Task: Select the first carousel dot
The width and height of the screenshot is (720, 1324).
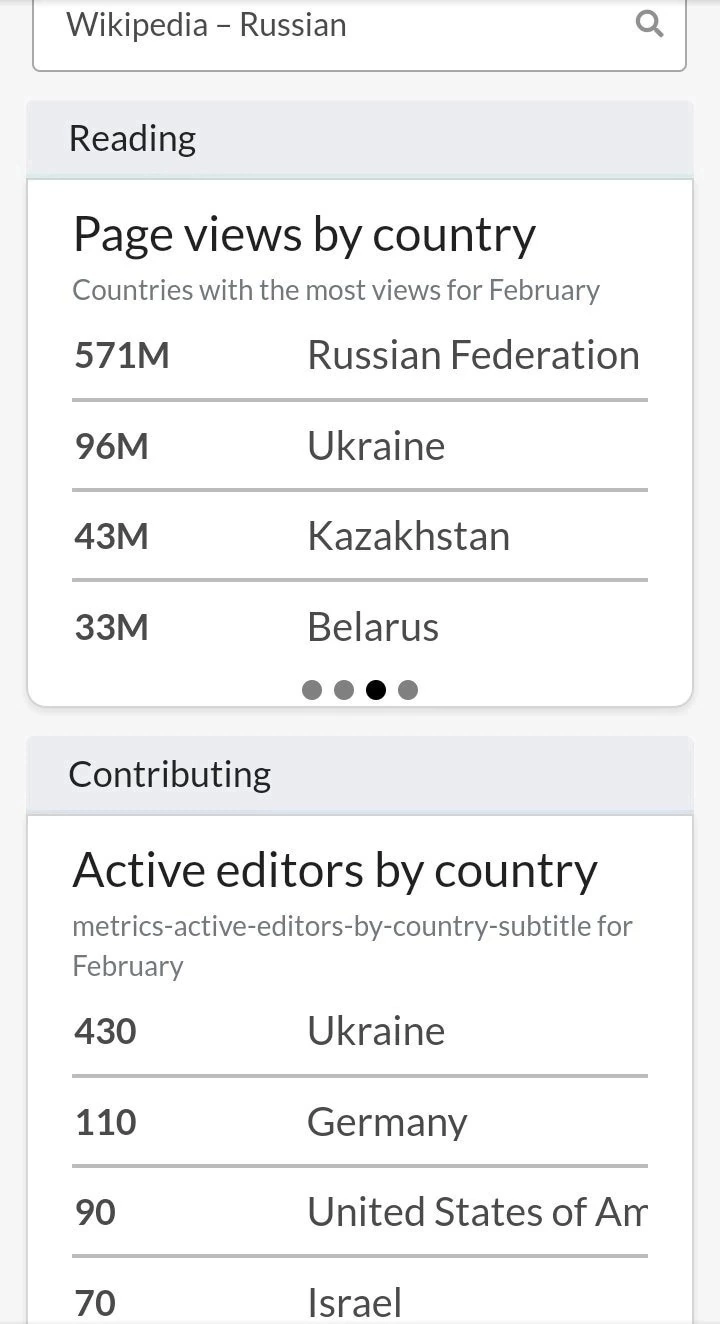Action: [x=312, y=689]
